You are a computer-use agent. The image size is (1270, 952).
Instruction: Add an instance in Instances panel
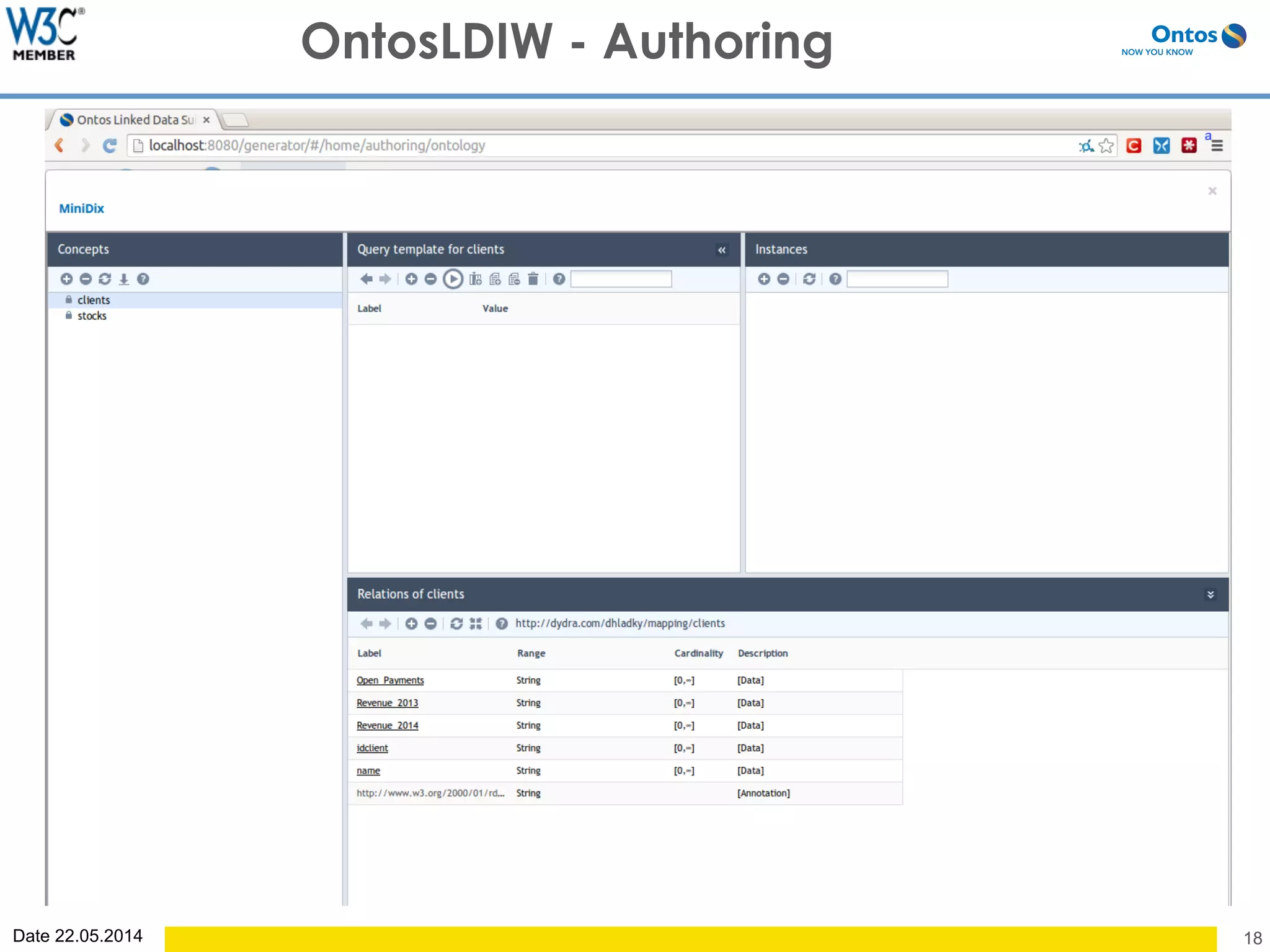click(764, 279)
